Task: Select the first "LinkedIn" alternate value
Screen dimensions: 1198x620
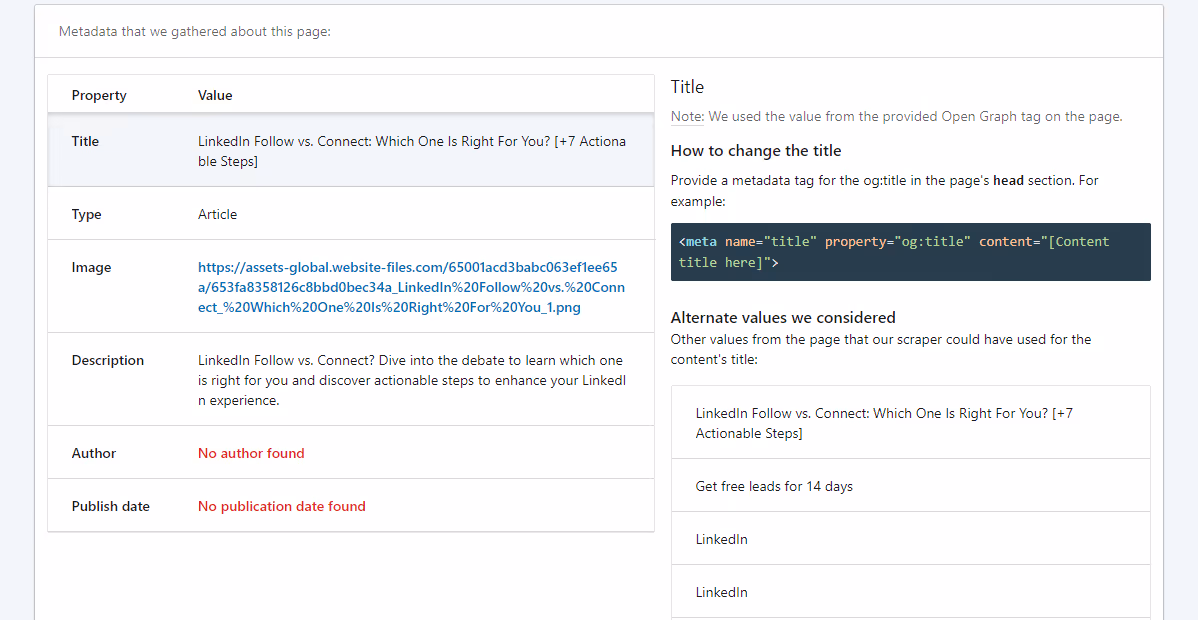Action: click(x=721, y=539)
